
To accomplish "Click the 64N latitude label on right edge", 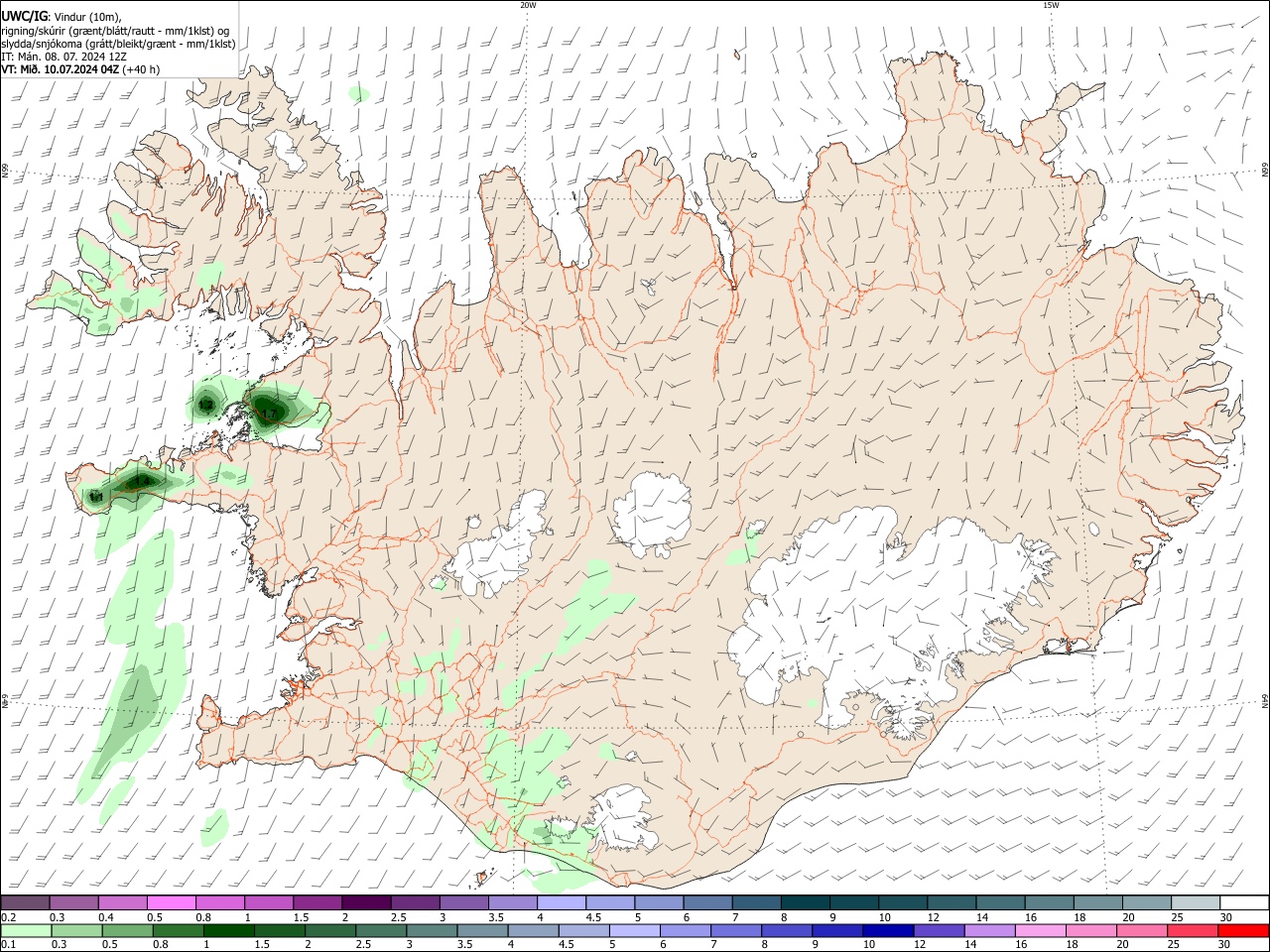I will 1265,700.
